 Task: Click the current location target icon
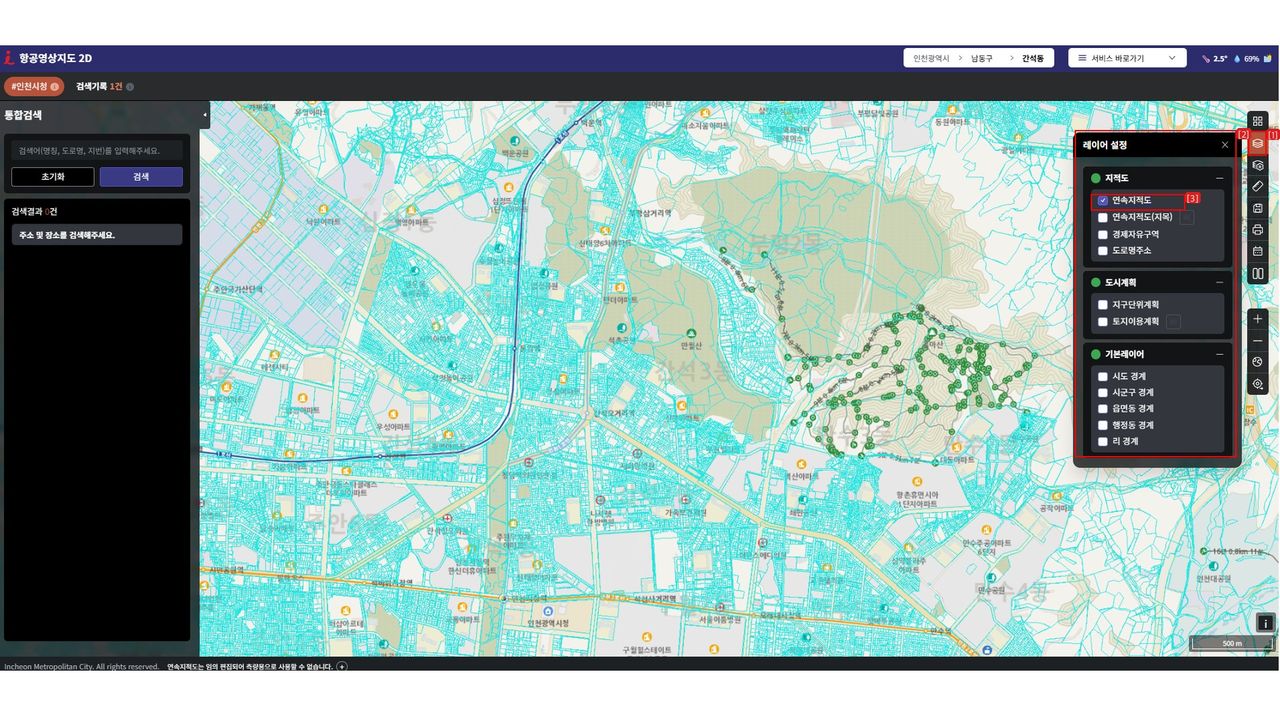pos(1258,384)
